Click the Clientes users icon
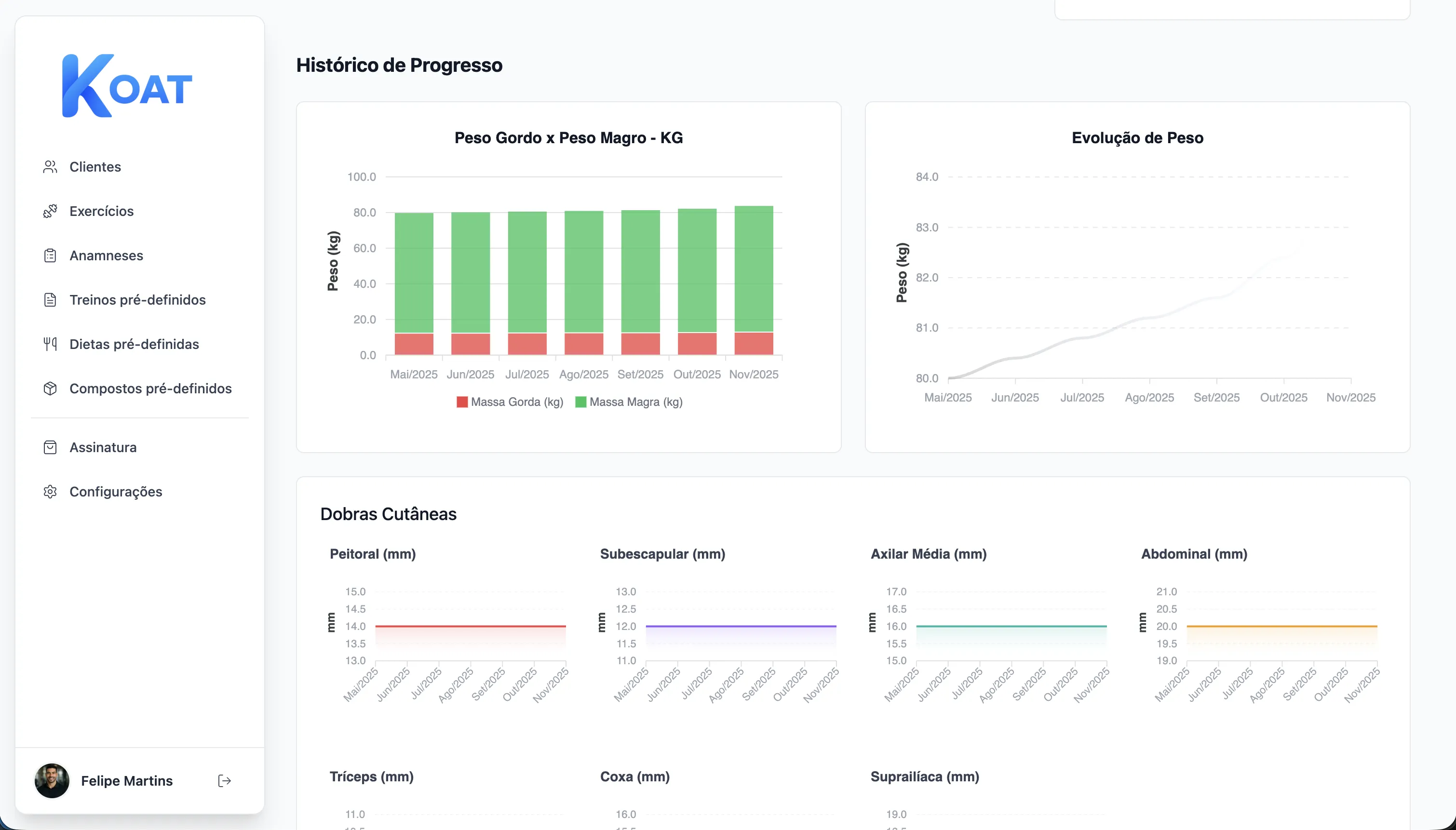Viewport: 1456px width, 830px height. [50, 166]
